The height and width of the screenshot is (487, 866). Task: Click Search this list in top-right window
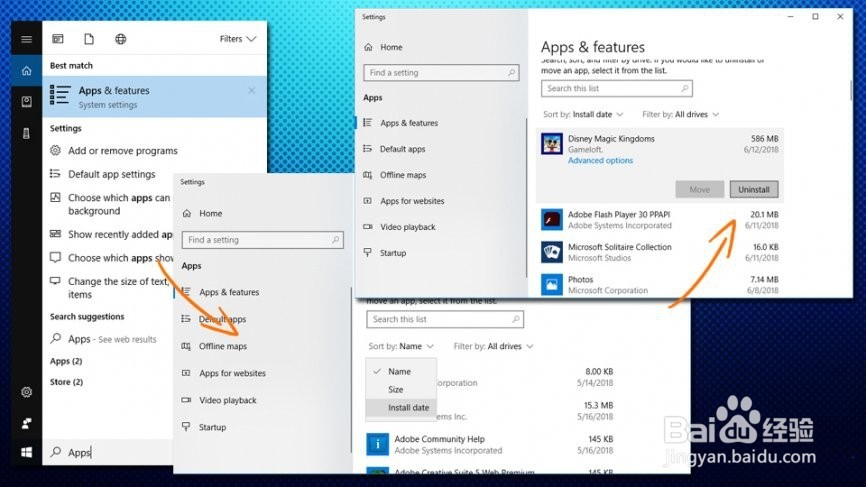(616, 88)
